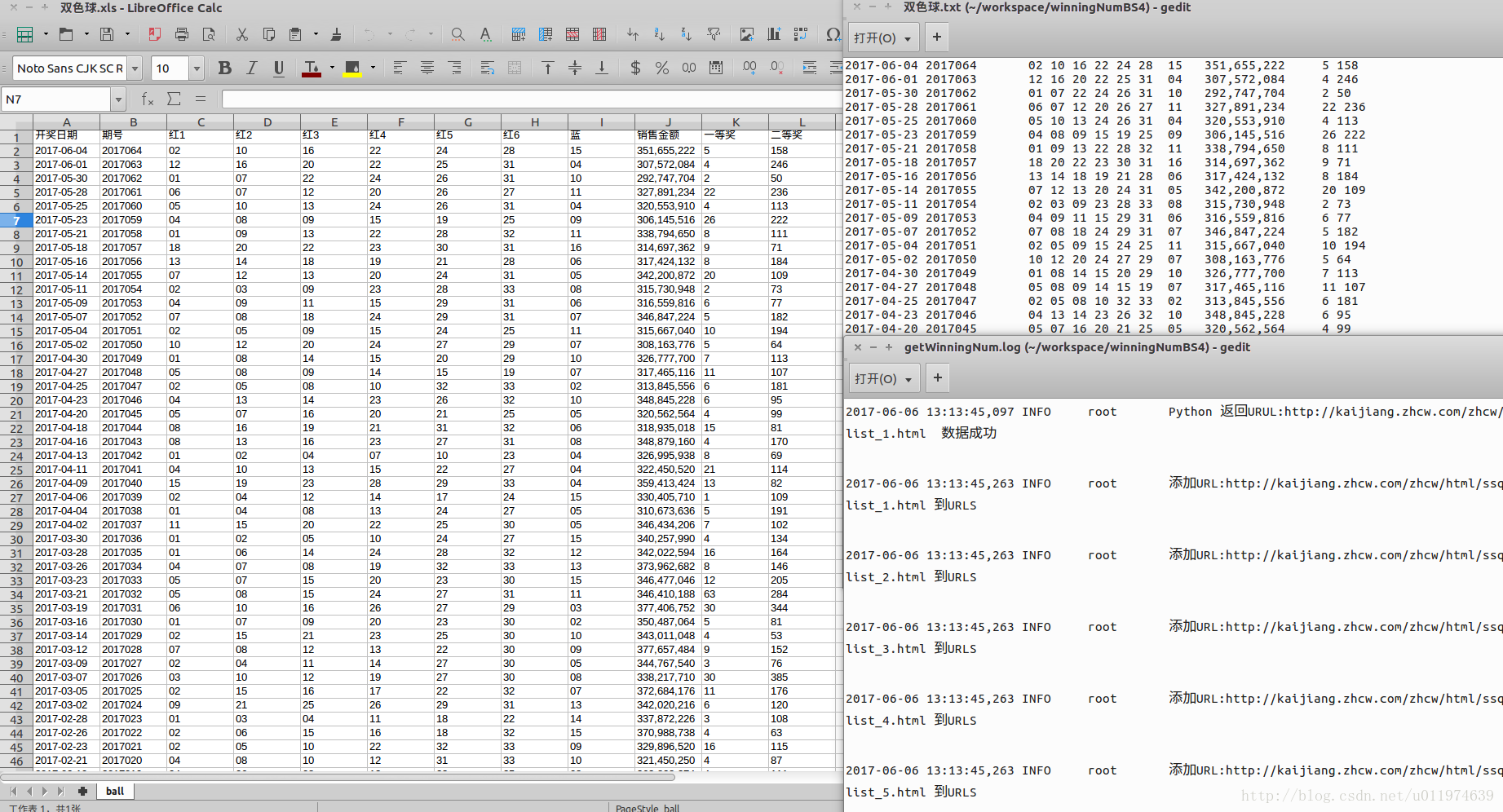The image size is (1503, 812).
Task: Delete the selected columns
Action: [x=599, y=34]
